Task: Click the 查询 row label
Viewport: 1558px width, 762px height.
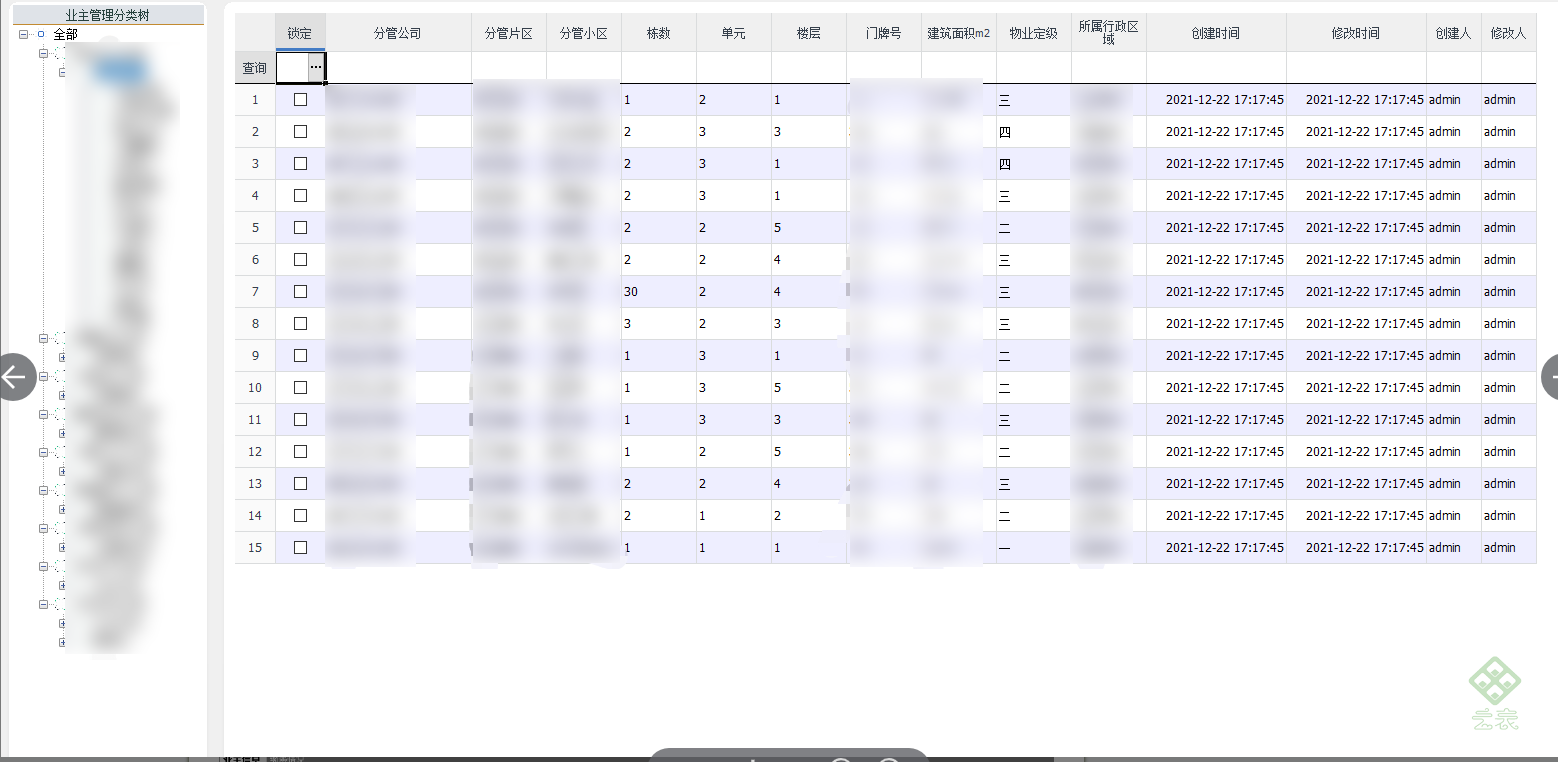Action: pyautogui.click(x=255, y=68)
